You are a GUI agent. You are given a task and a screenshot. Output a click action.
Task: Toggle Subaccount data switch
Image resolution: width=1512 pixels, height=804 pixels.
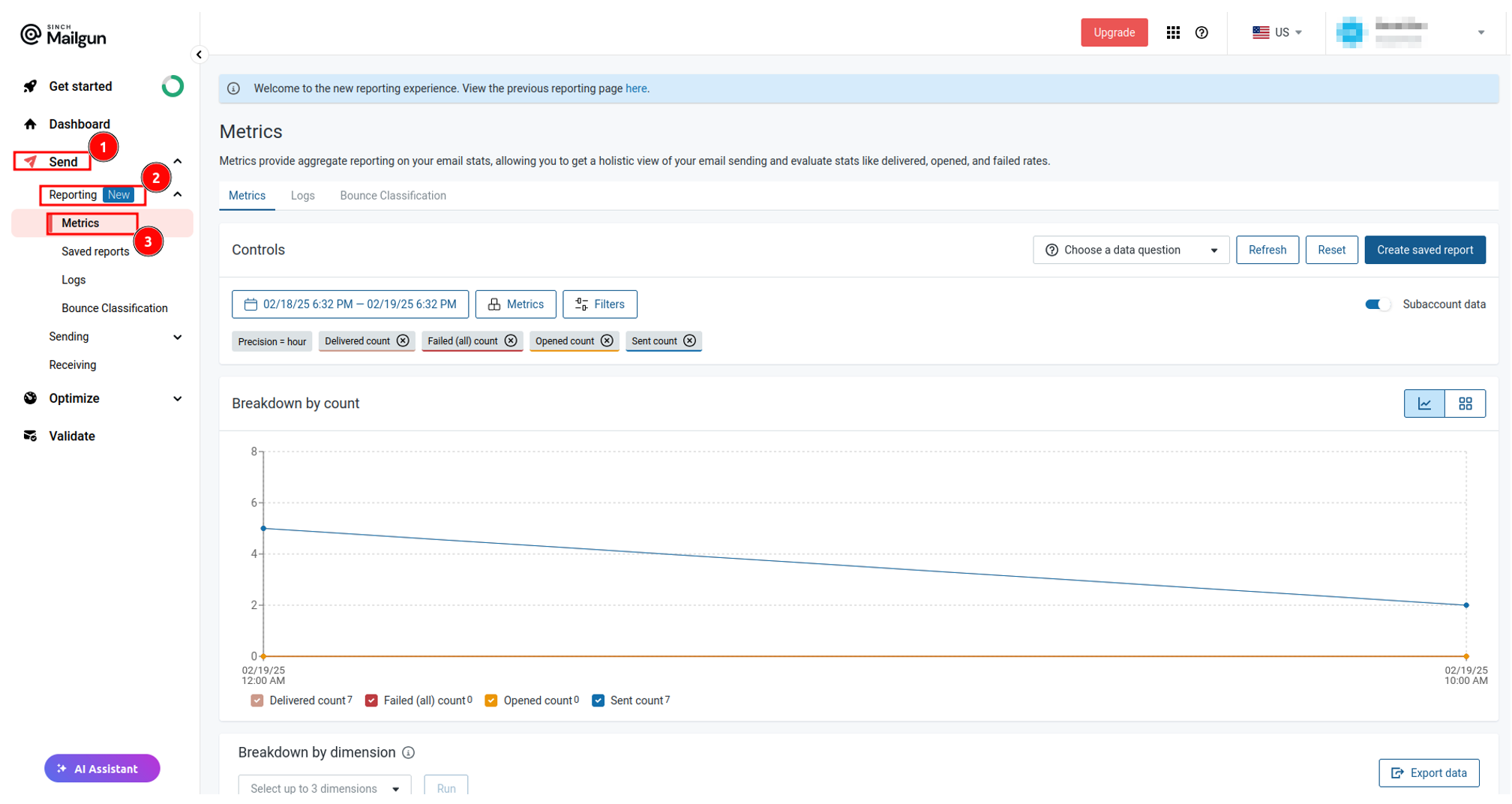pos(1378,304)
